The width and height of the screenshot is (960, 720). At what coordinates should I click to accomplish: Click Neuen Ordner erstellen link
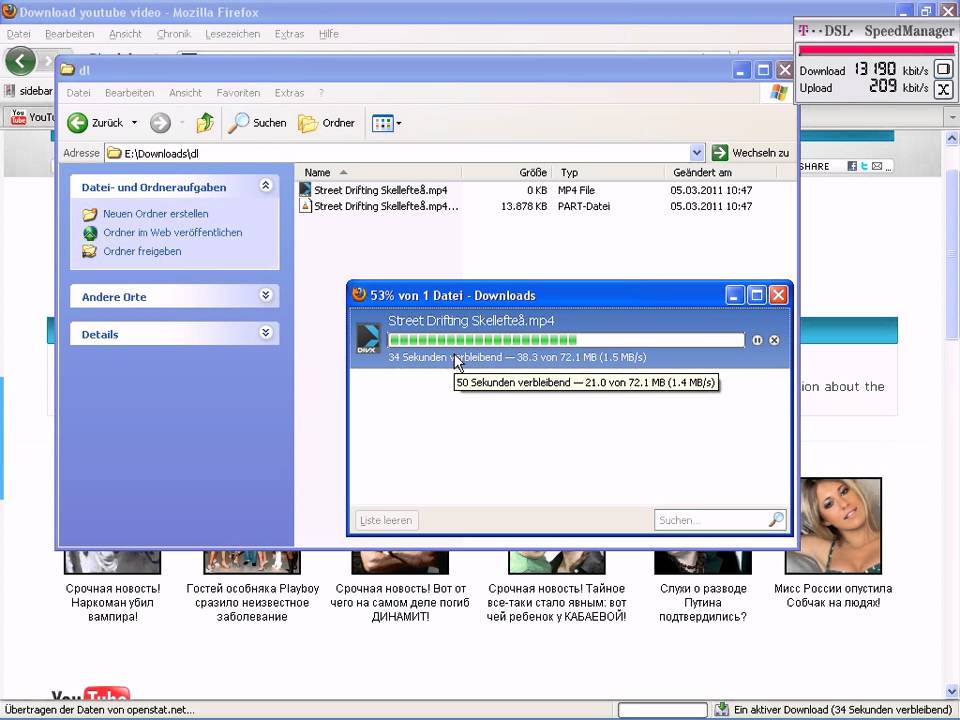tap(155, 214)
